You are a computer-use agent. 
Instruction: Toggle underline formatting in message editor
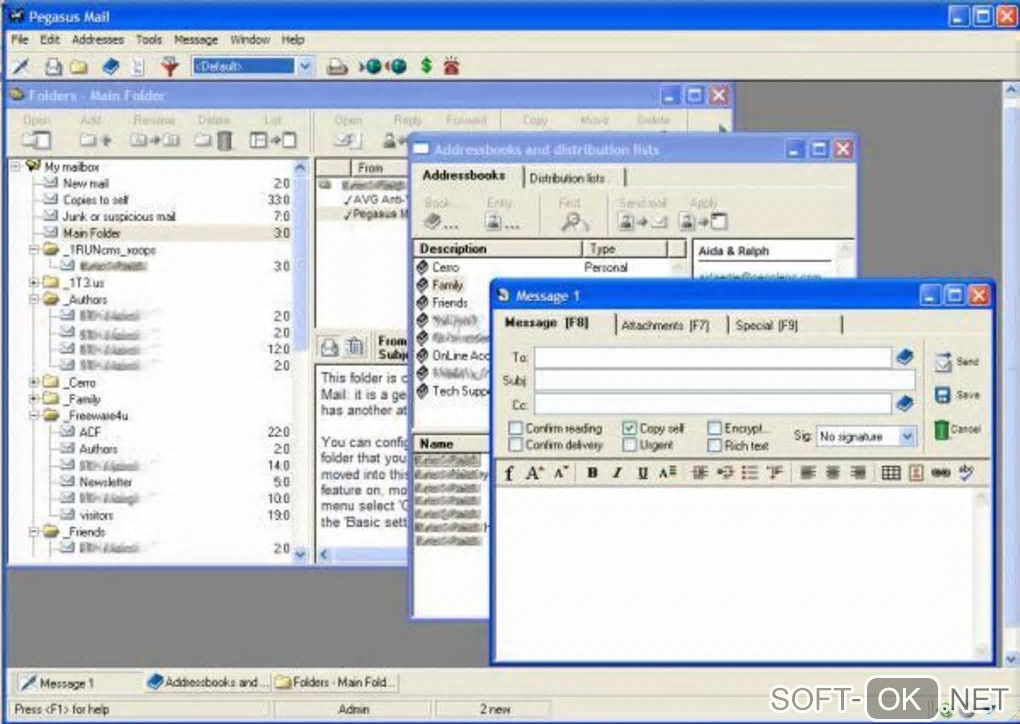coord(642,473)
